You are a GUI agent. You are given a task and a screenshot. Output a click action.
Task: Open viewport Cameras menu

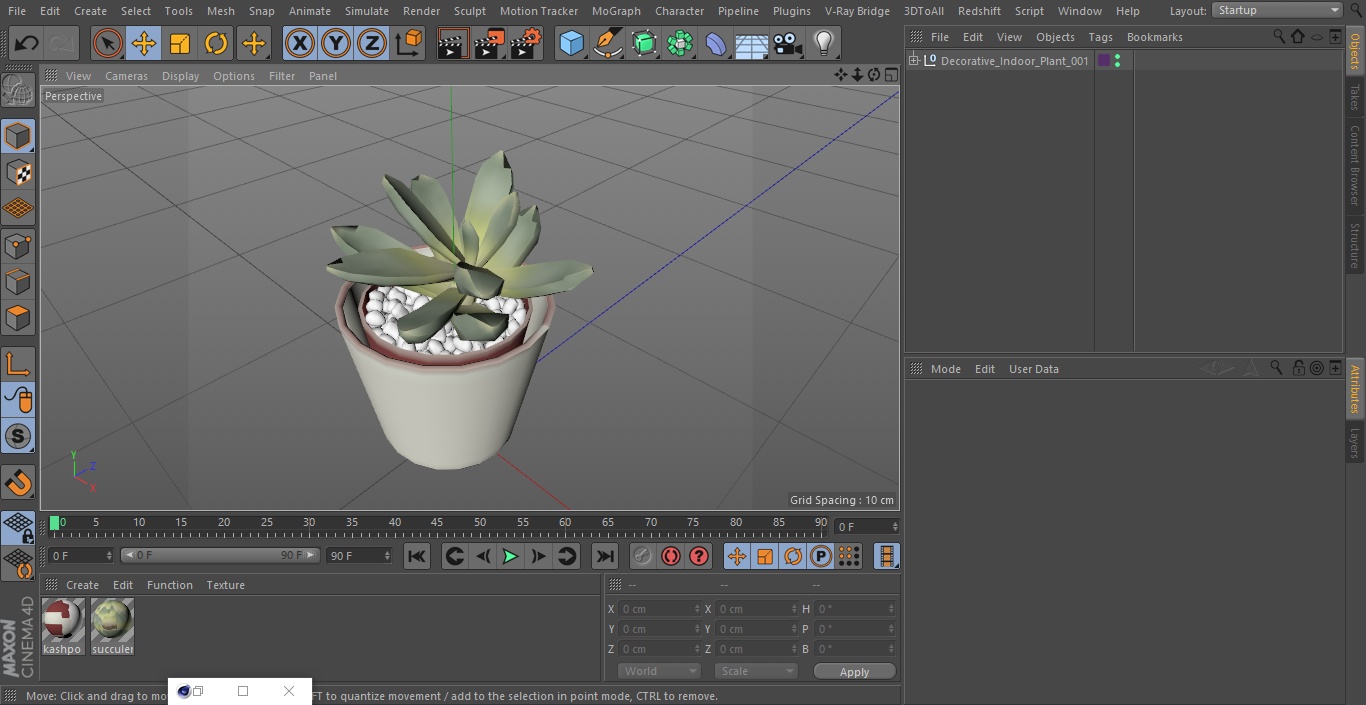click(x=126, y=76)
